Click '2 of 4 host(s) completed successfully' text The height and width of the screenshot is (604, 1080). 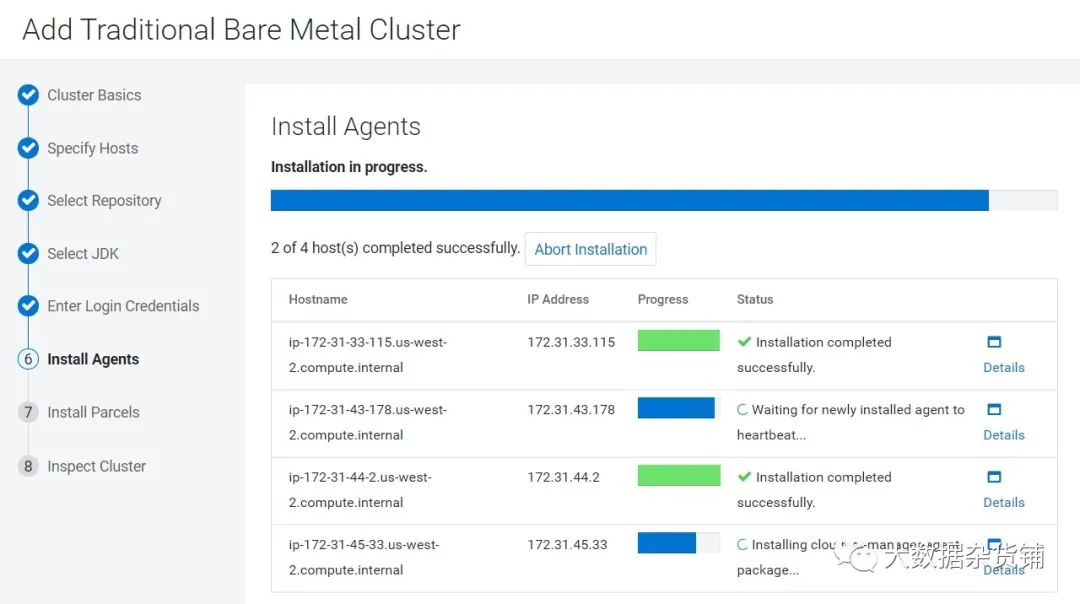click(395, 248)
